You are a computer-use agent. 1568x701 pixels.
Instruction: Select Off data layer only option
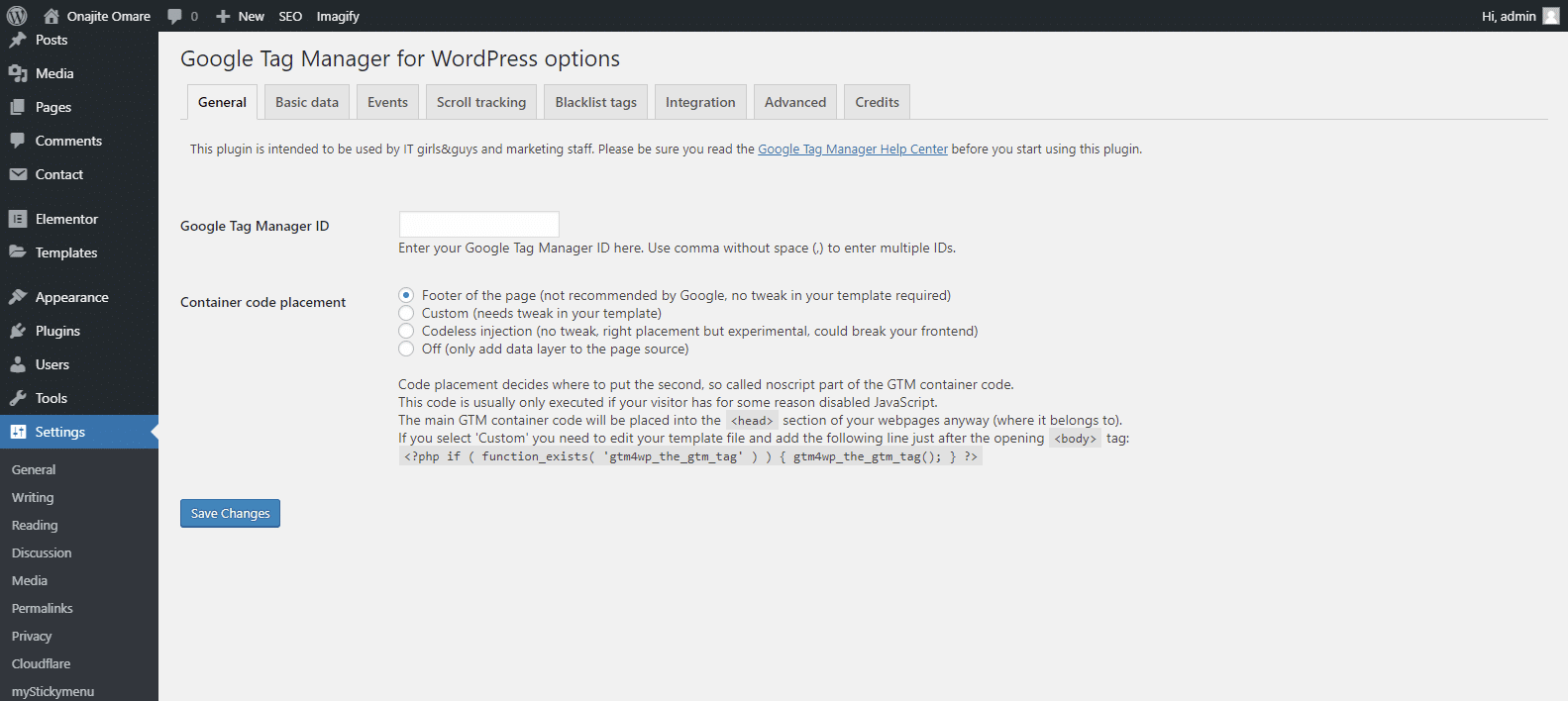click(x=406, y=349)
